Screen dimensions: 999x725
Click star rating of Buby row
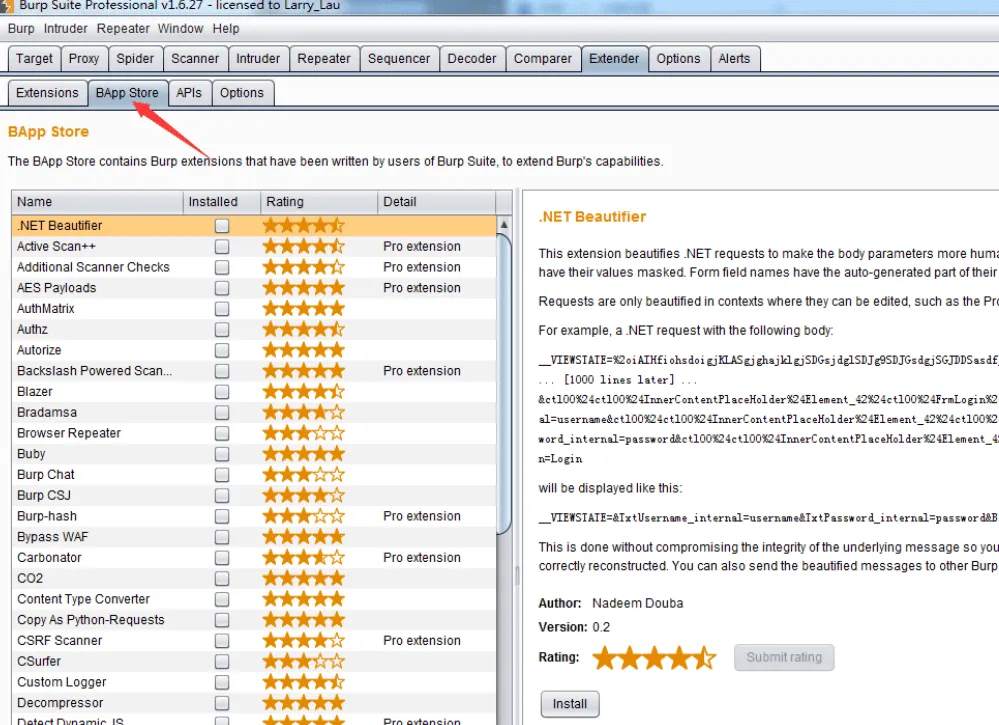point(304,454)
